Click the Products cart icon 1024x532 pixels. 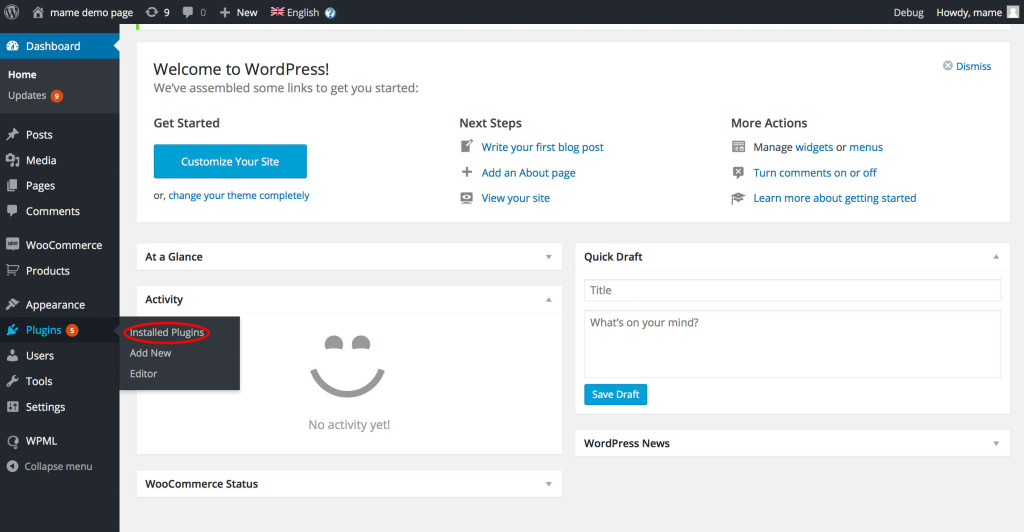coord(12,270)
